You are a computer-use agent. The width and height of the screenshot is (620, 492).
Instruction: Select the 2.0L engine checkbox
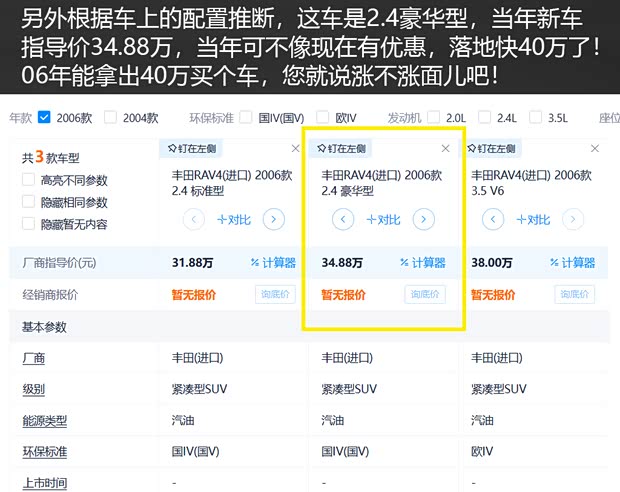click(x=433, y=117)
